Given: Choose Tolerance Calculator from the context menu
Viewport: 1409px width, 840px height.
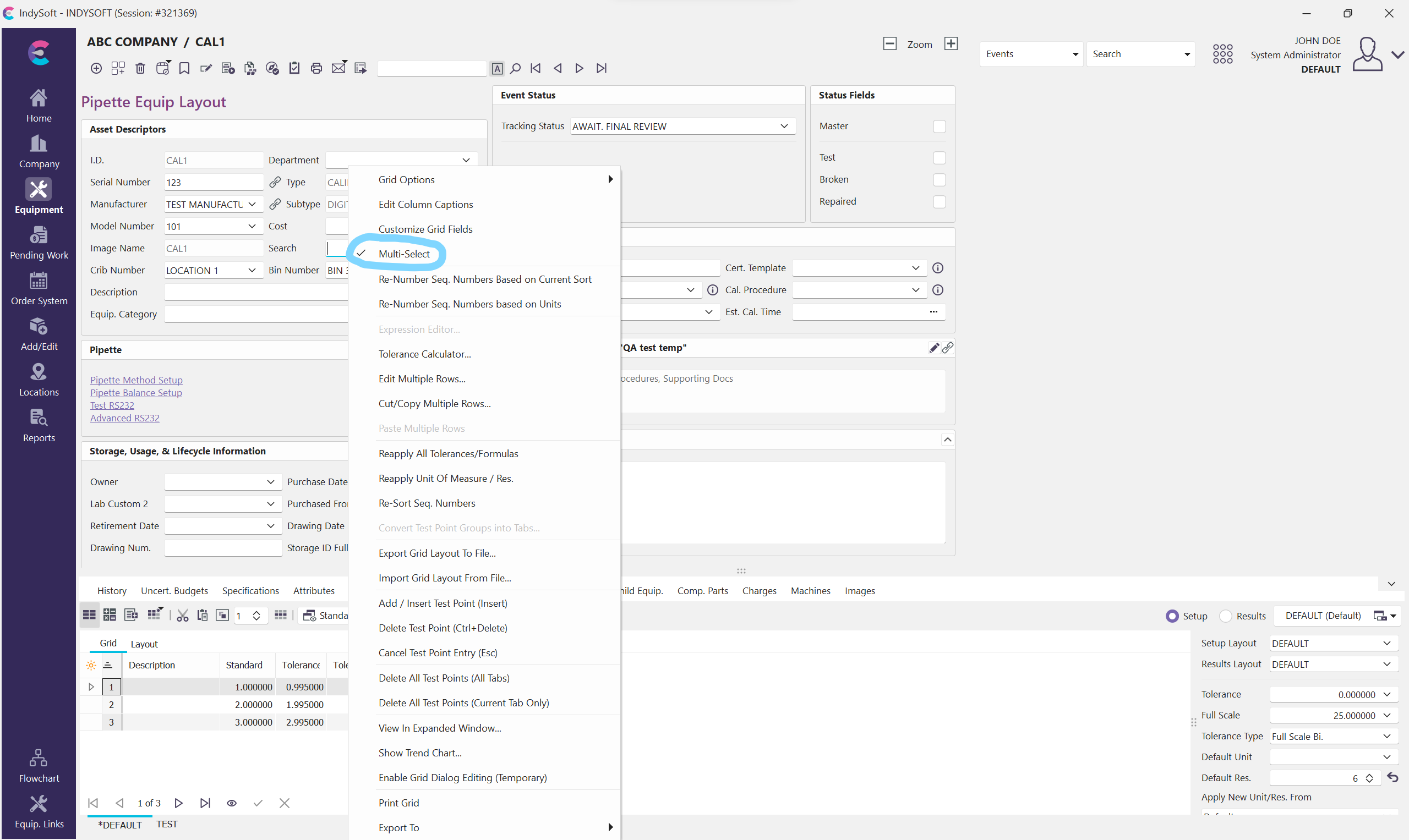Looking at the screenshot, I should (x=424, y=354).
